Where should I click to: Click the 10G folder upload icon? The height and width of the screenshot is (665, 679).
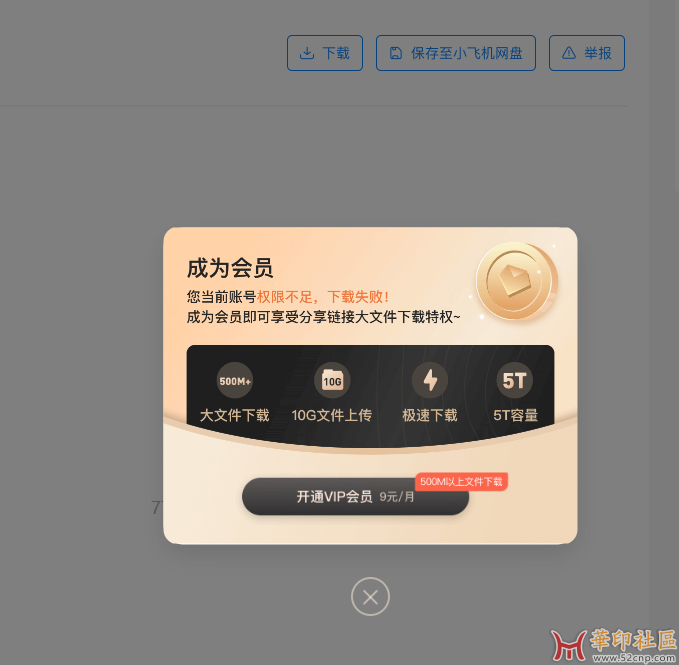point(332,381)
